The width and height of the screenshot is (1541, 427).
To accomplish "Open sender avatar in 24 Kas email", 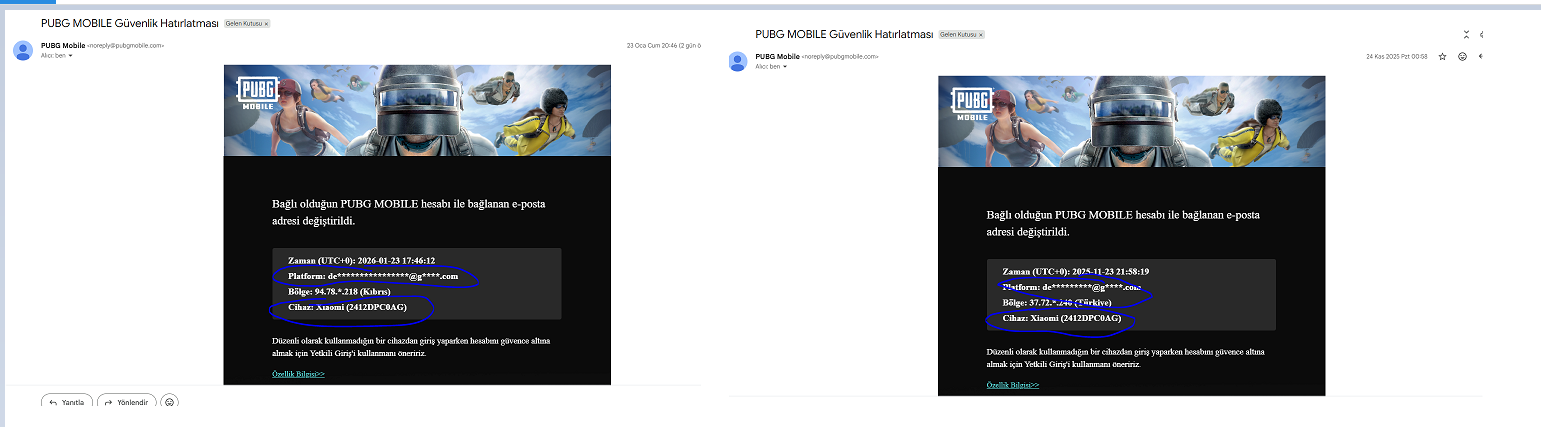I will tap(739, 62).
